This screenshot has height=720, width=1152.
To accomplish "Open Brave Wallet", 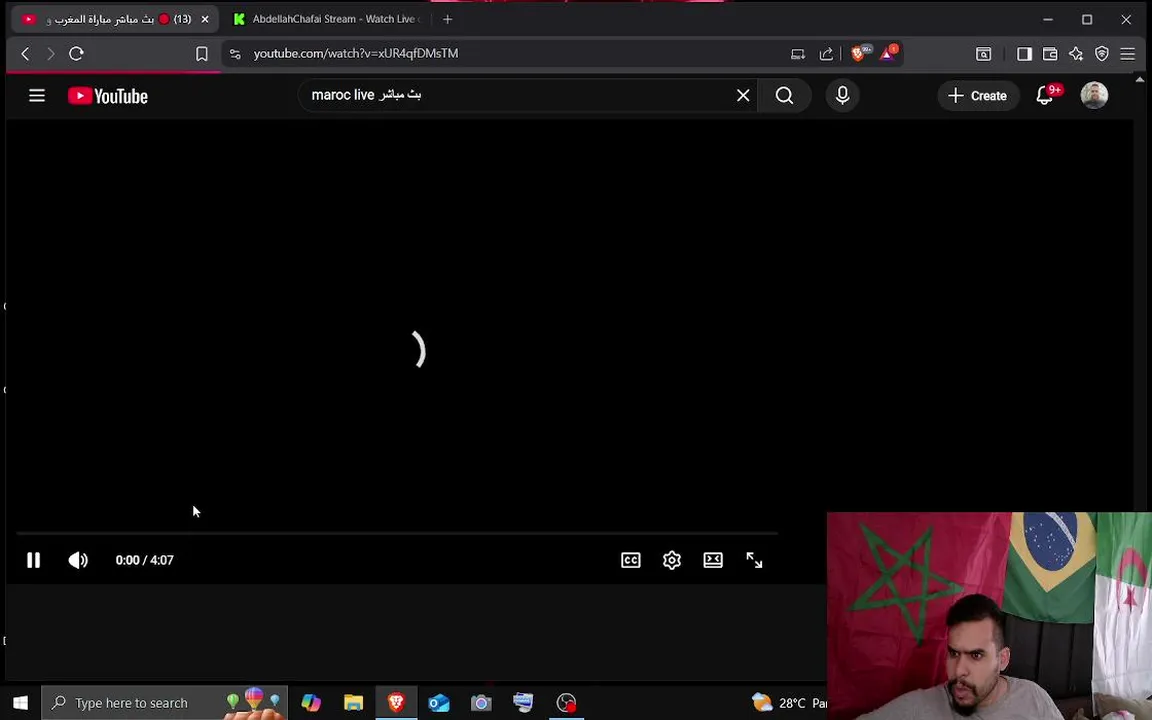I will click(x=1050, y=54).
